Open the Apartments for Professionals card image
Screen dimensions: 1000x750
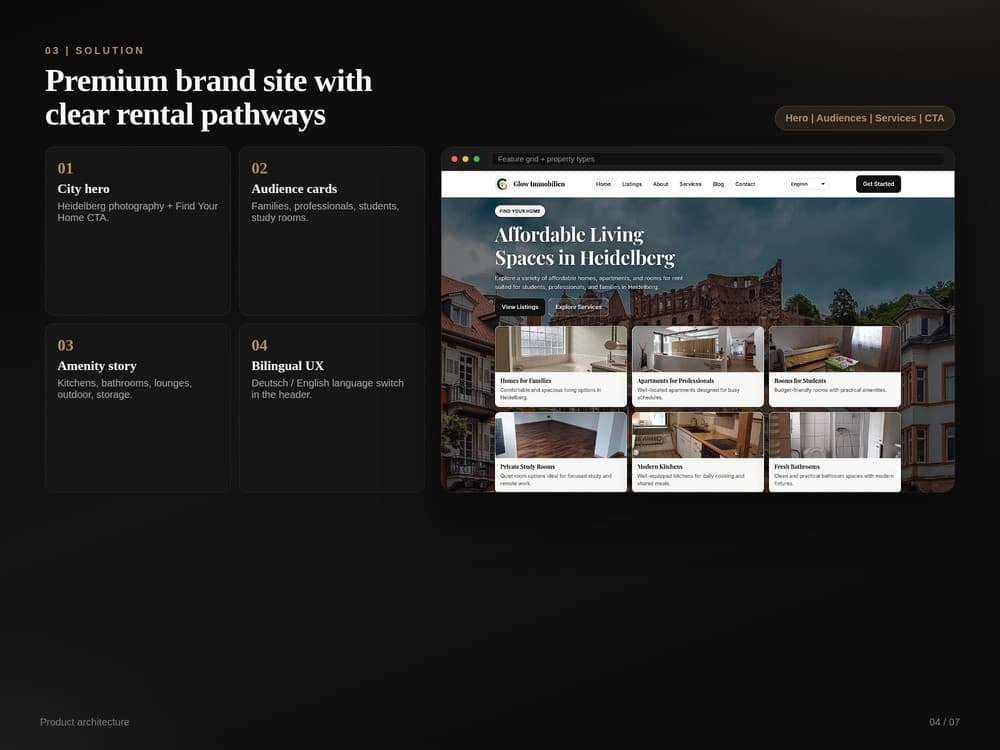[698, 349]
